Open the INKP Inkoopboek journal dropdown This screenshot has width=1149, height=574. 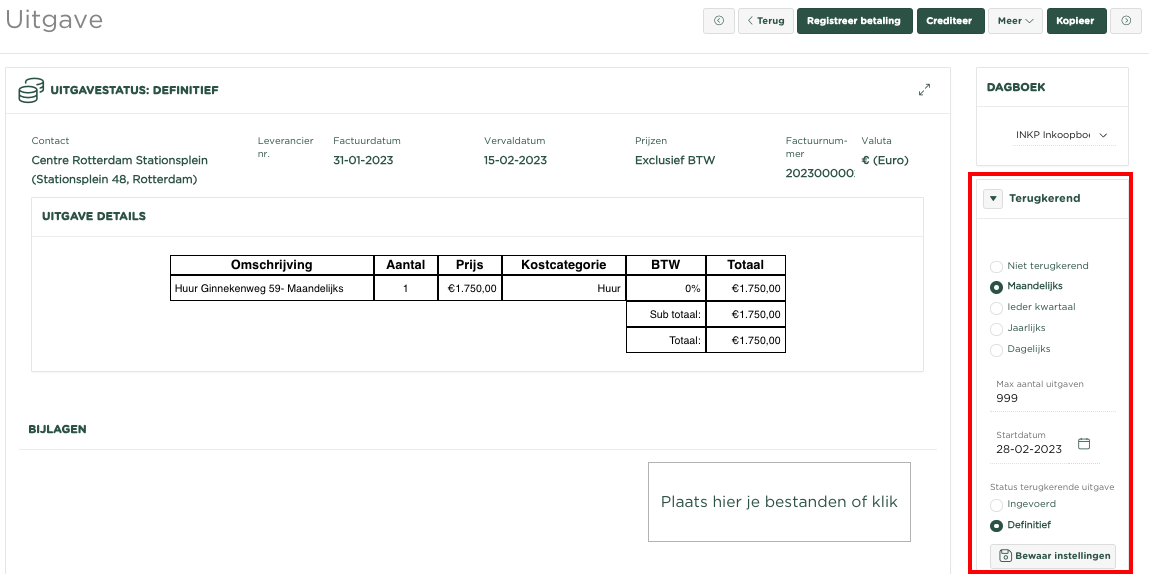[x=1061, y=135]
